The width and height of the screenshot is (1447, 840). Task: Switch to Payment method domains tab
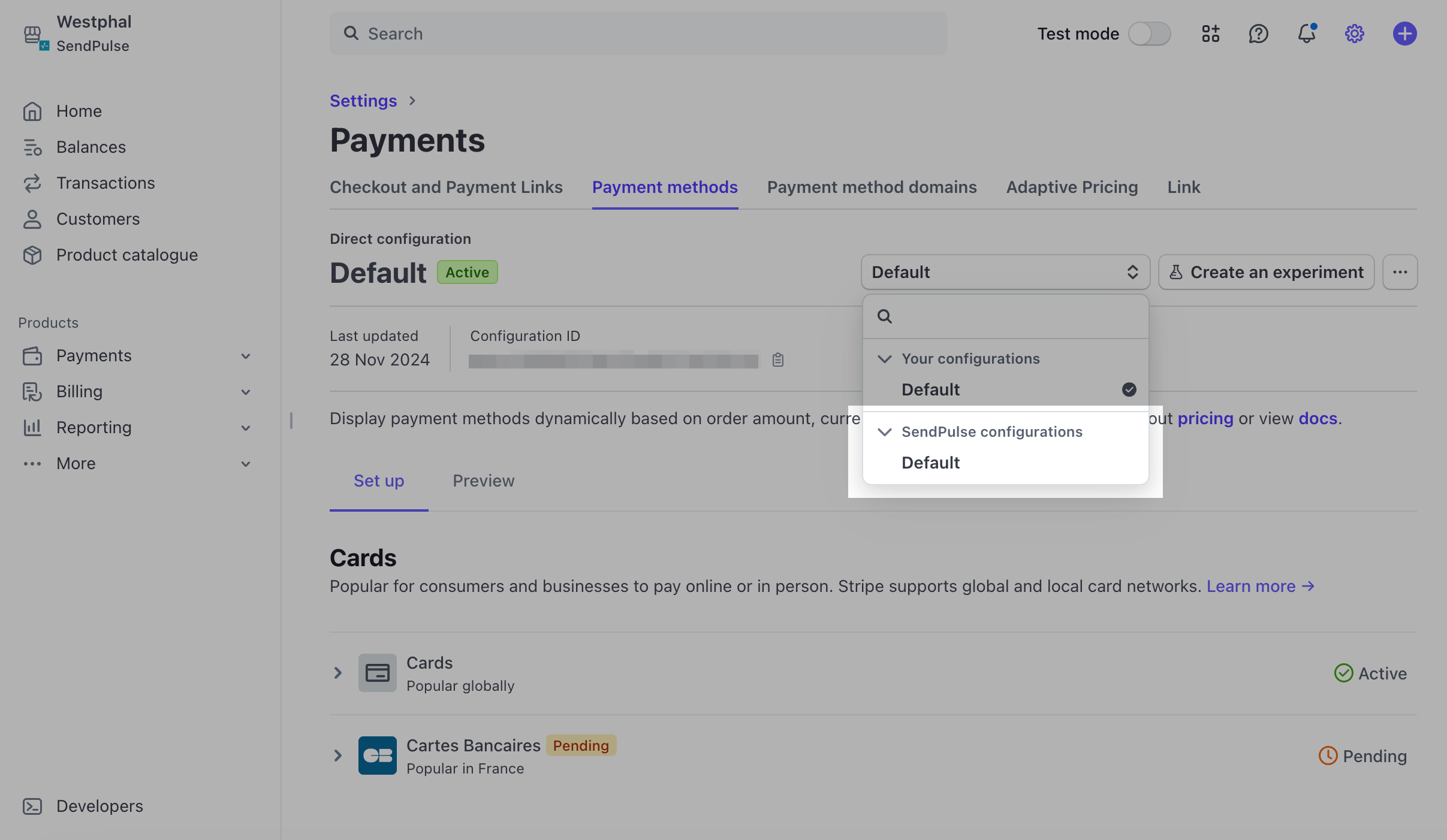872,187
